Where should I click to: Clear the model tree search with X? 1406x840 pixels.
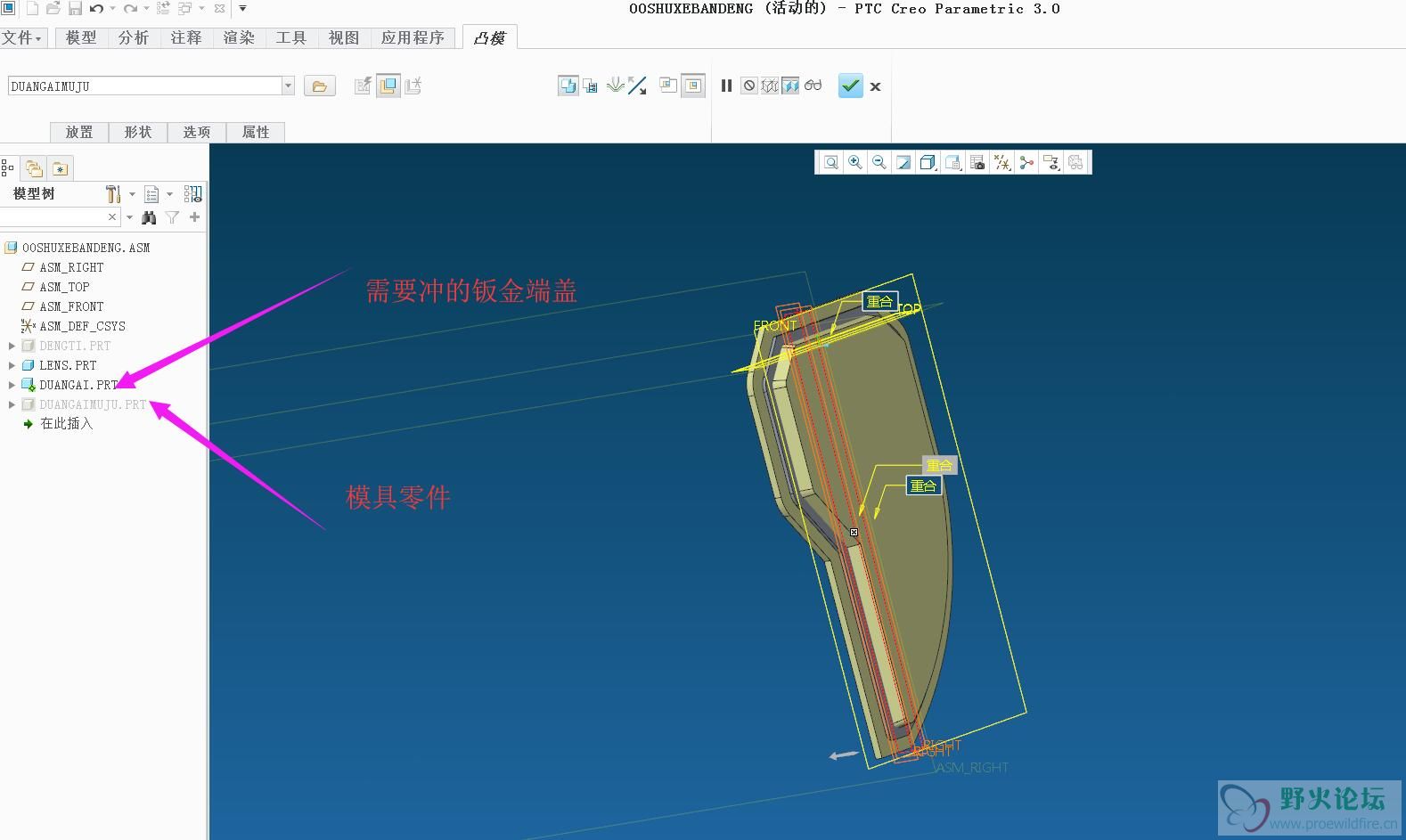(x=112, y=216)
